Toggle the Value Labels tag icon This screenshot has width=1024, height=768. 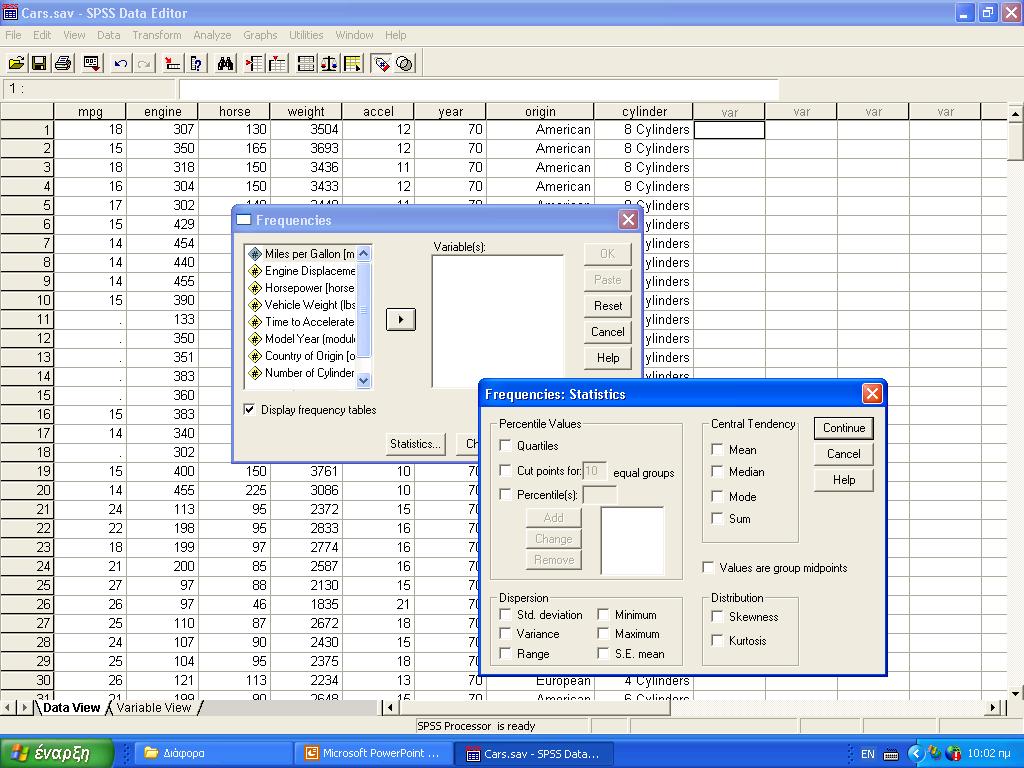[381, 63]
